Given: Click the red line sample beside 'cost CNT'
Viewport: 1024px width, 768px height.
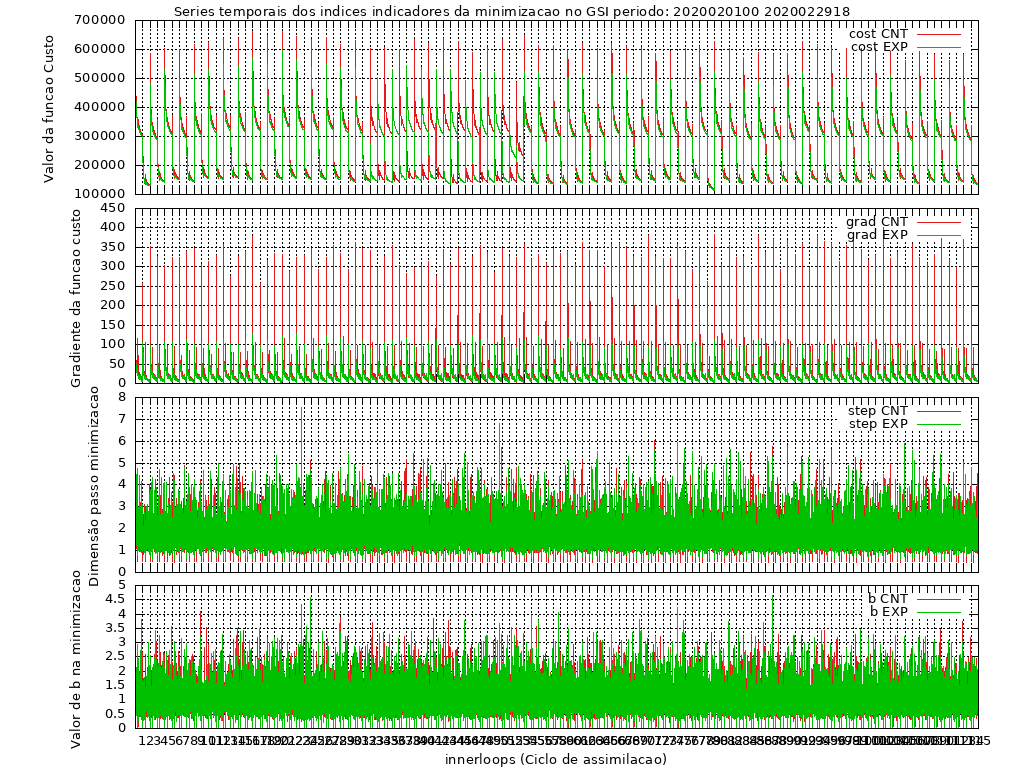Looking at the screenshot, I should coord(938,34).
